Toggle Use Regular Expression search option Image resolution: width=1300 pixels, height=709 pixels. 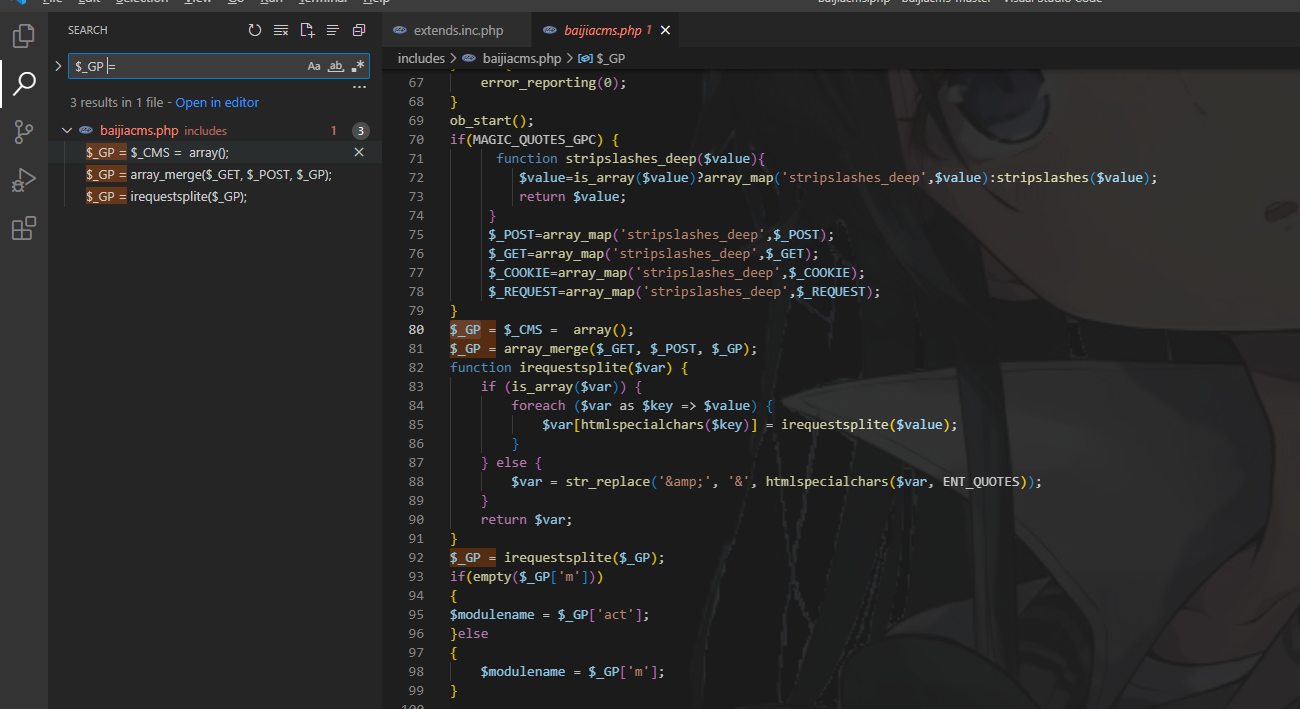[358, 66]
